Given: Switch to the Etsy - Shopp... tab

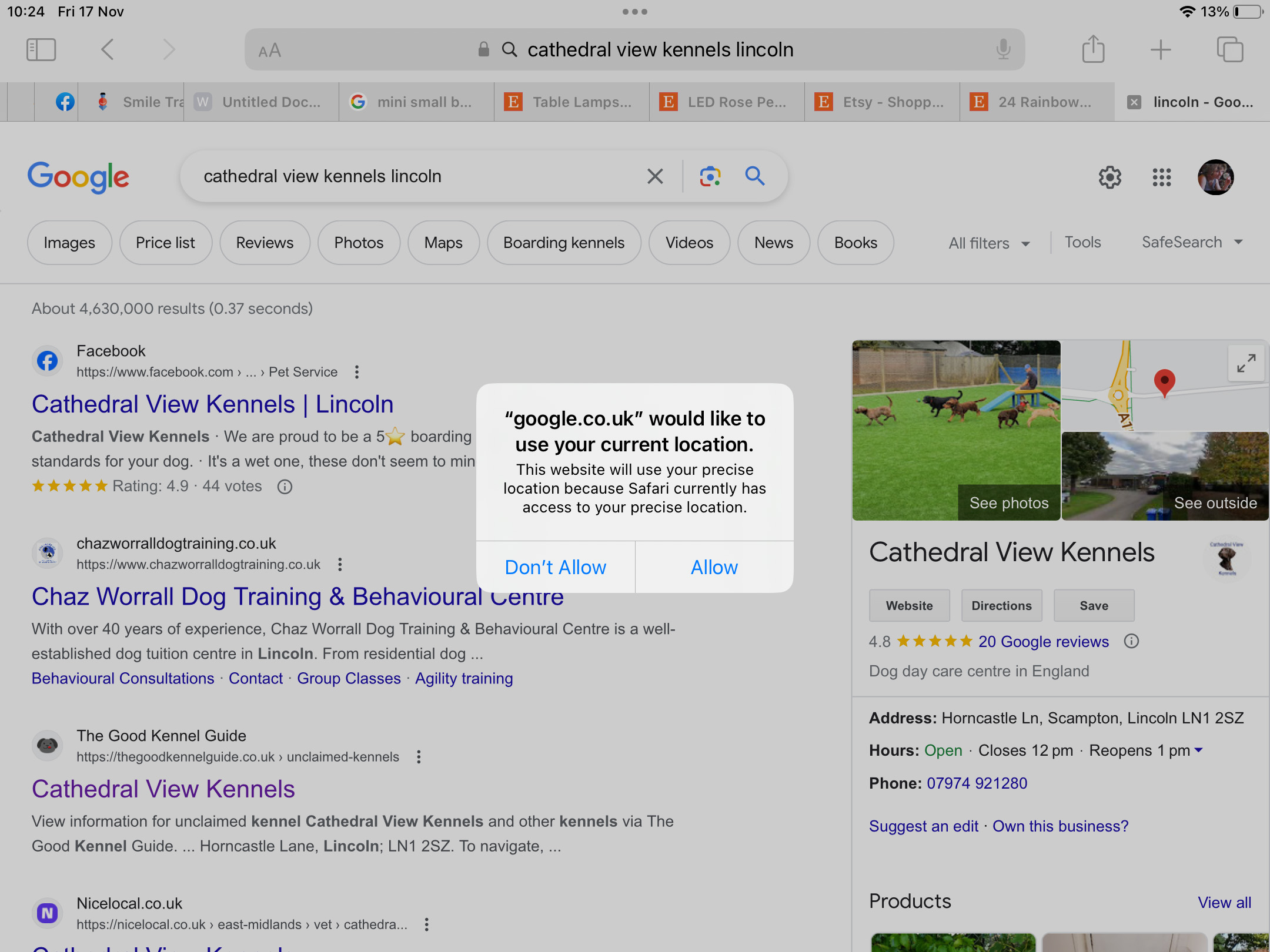Looking at the screenshot, I should tap(883, 102).
